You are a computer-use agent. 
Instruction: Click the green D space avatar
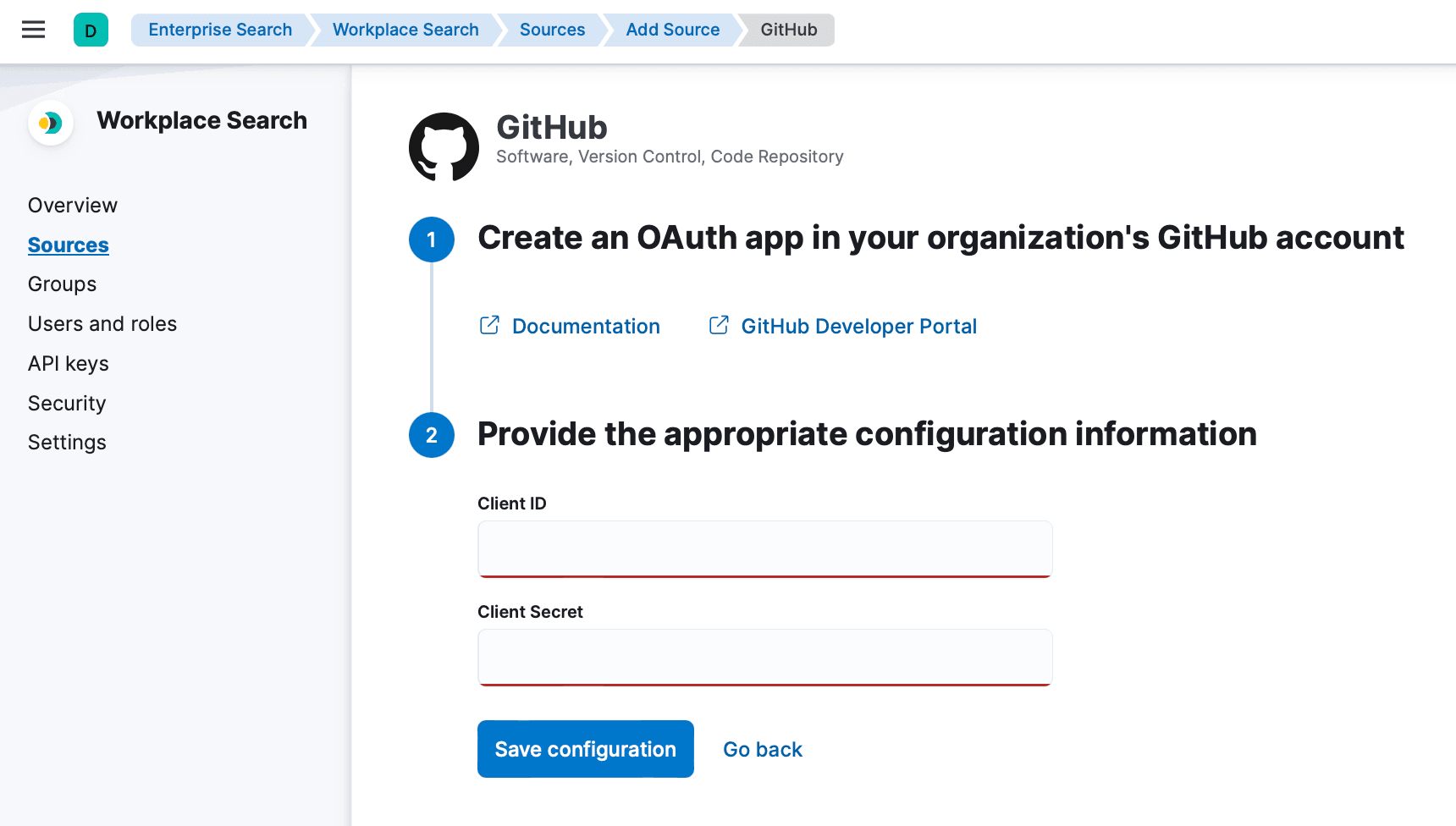(91, 30)
